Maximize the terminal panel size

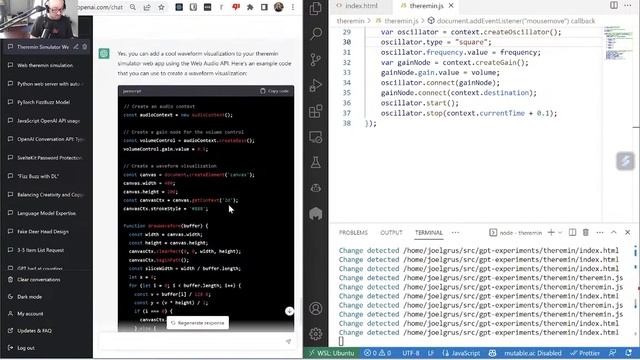coord(613,232)
